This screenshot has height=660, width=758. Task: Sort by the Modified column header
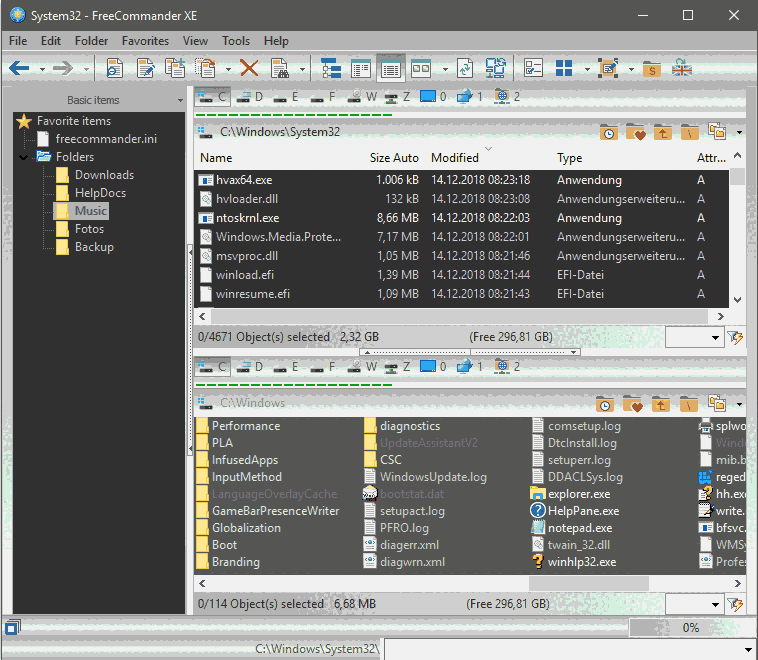pos(455,158)
